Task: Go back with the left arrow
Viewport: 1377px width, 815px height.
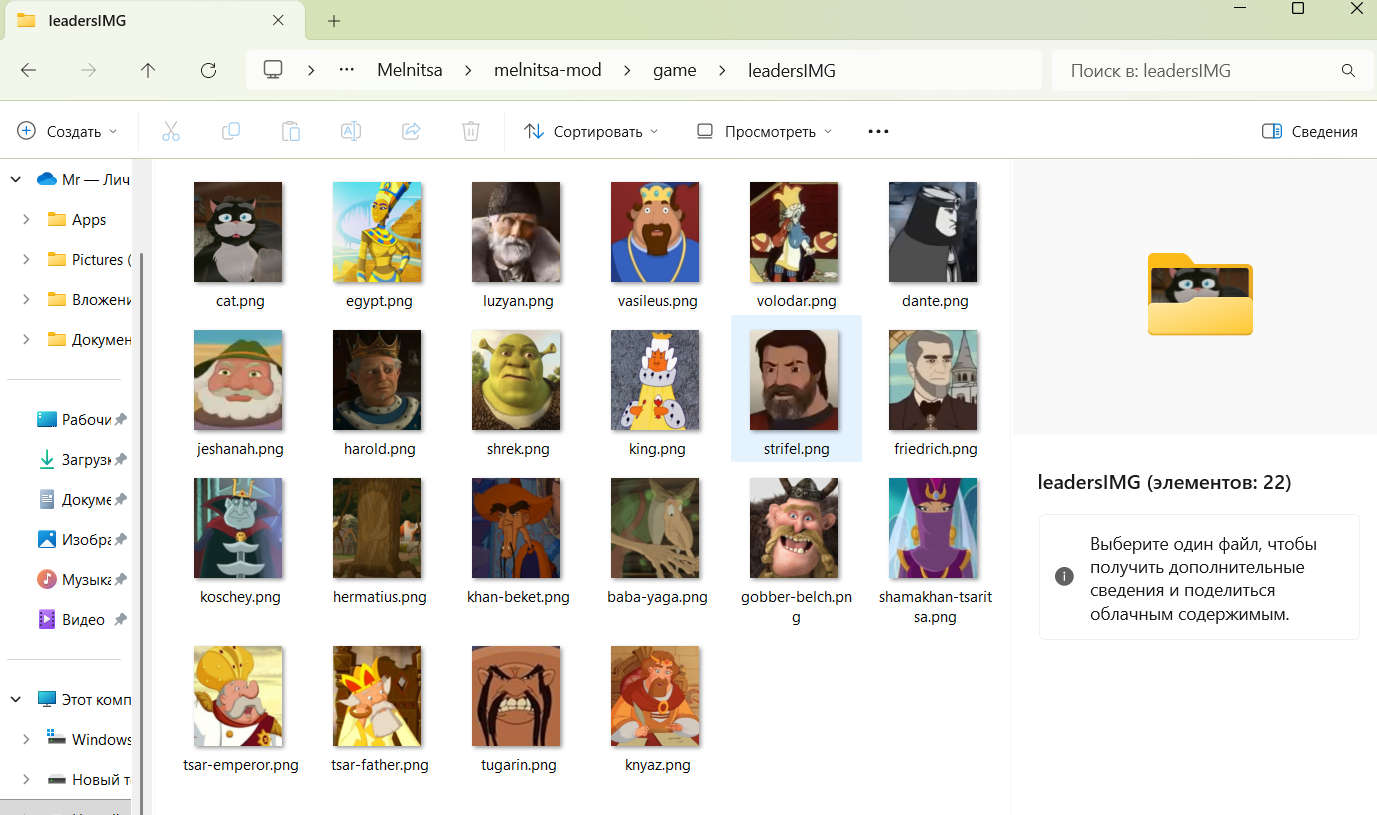Action: pyautogui.click(x=29, y=70)
